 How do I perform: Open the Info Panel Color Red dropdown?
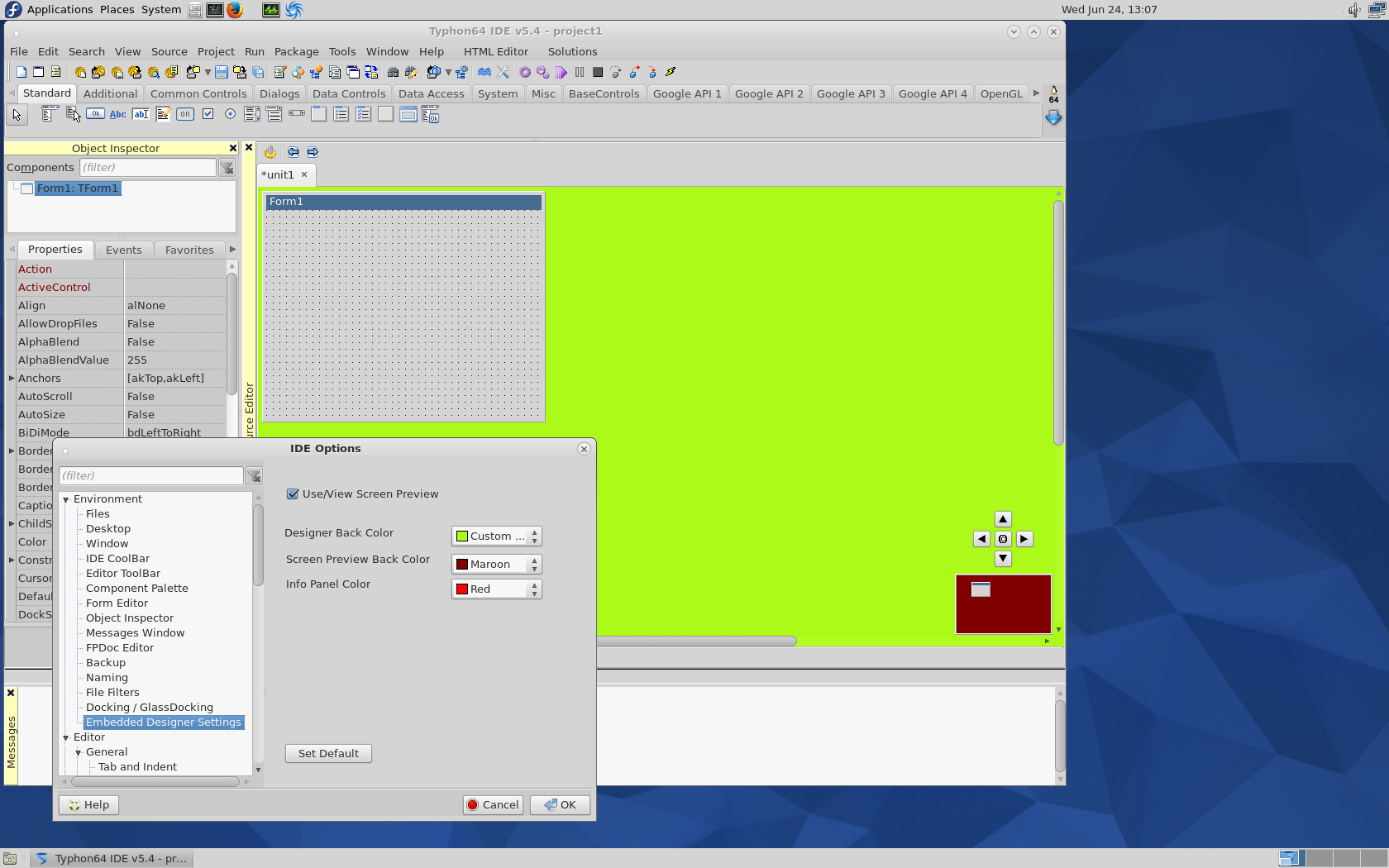(497, 589)
